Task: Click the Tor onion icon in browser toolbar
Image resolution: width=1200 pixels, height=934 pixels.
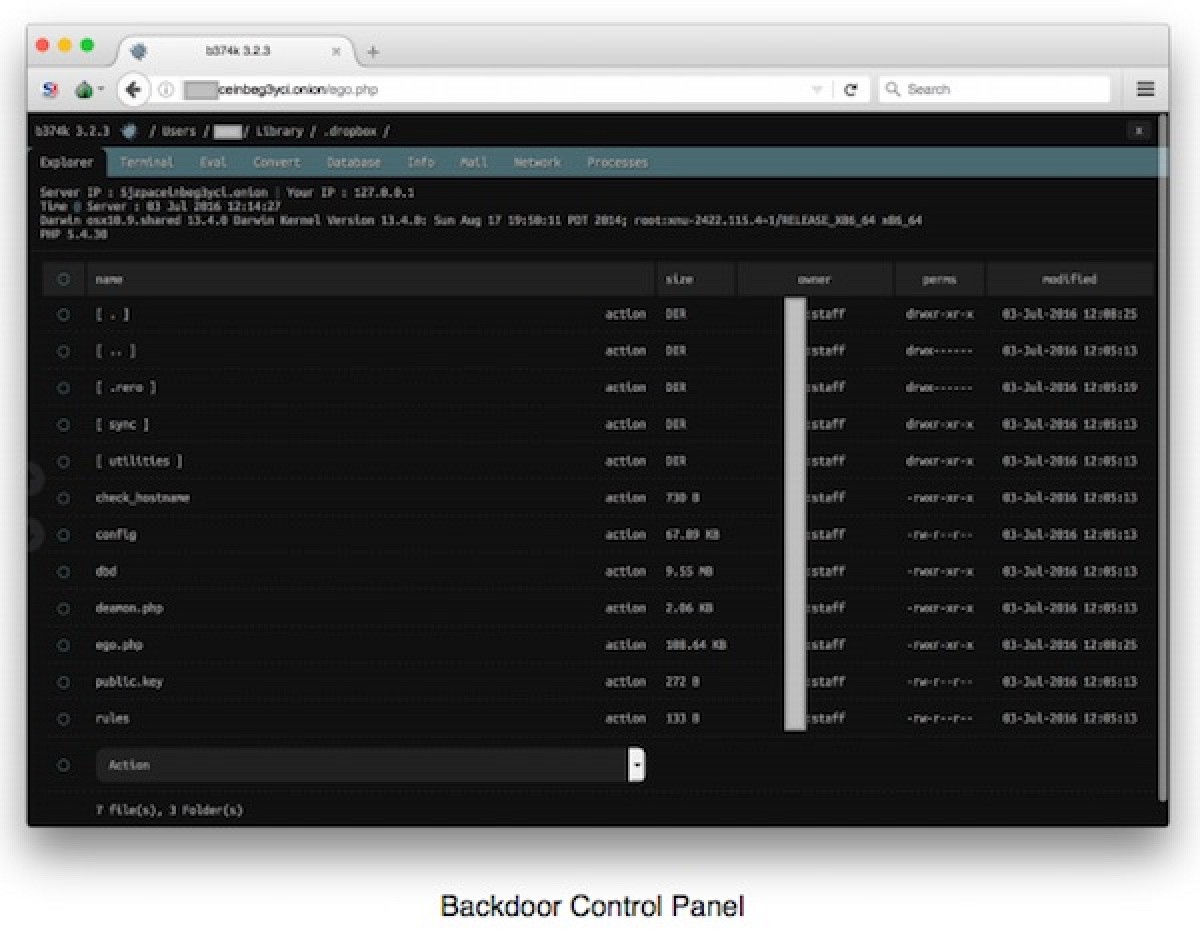Action: (84, 89)
